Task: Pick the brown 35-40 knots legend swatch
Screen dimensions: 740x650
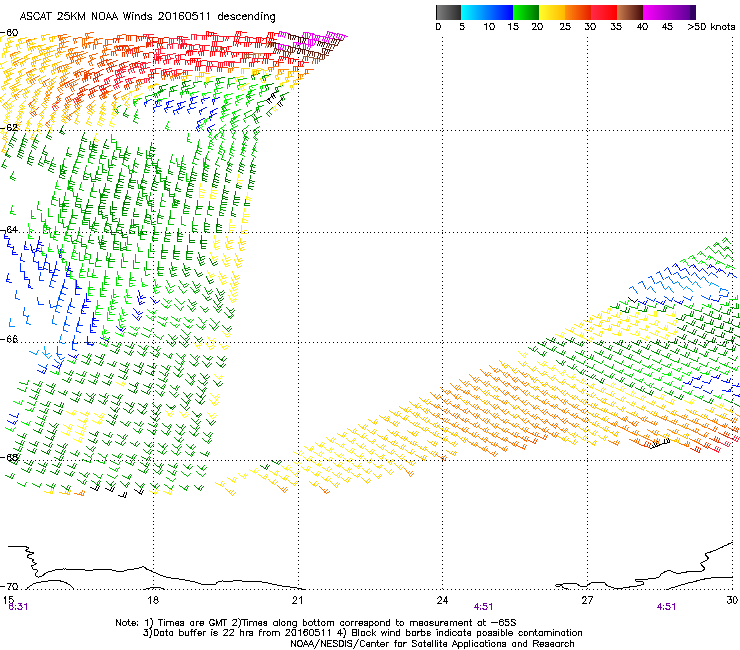Action: 630,12
